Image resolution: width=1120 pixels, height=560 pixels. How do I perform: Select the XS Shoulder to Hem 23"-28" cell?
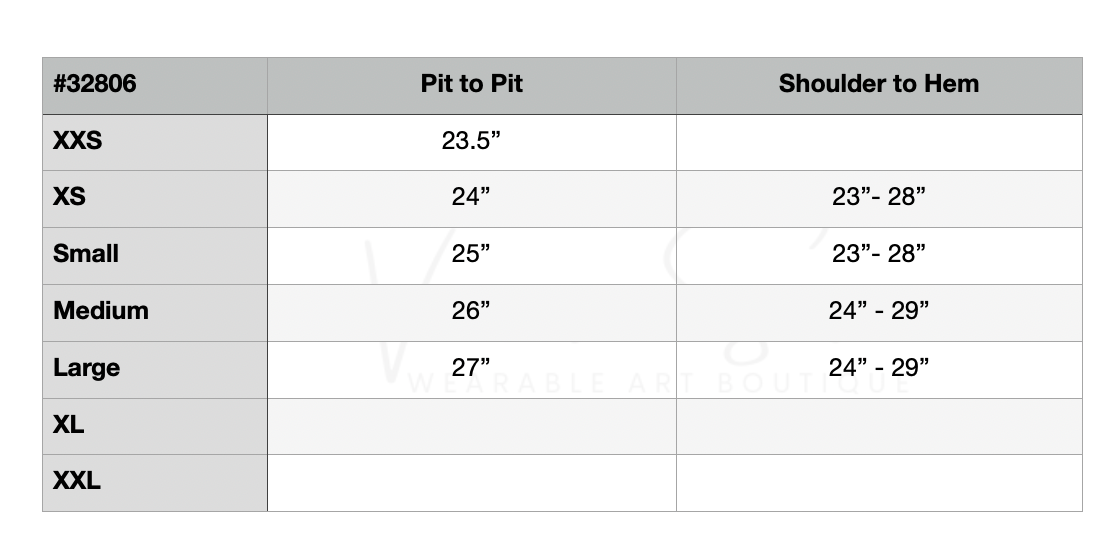(878, 197)
